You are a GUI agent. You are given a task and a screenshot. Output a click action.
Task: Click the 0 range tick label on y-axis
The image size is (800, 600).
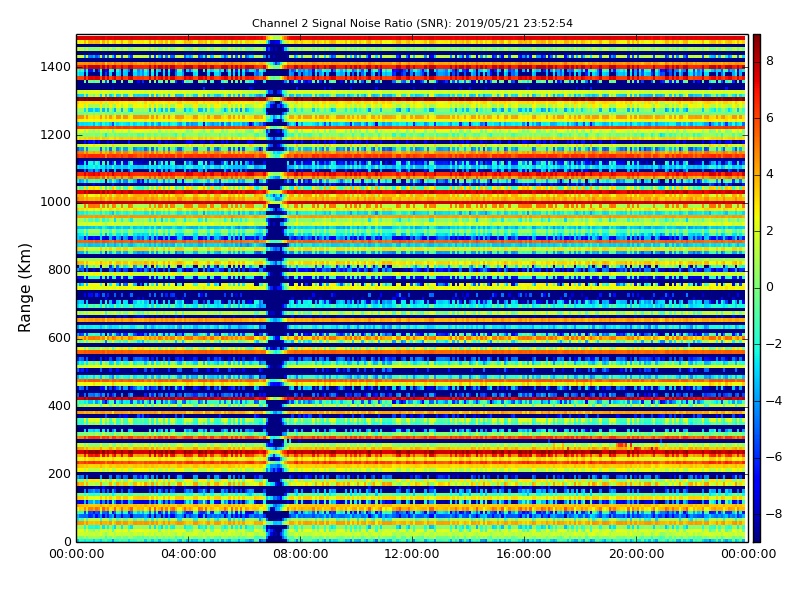[67, 541]
